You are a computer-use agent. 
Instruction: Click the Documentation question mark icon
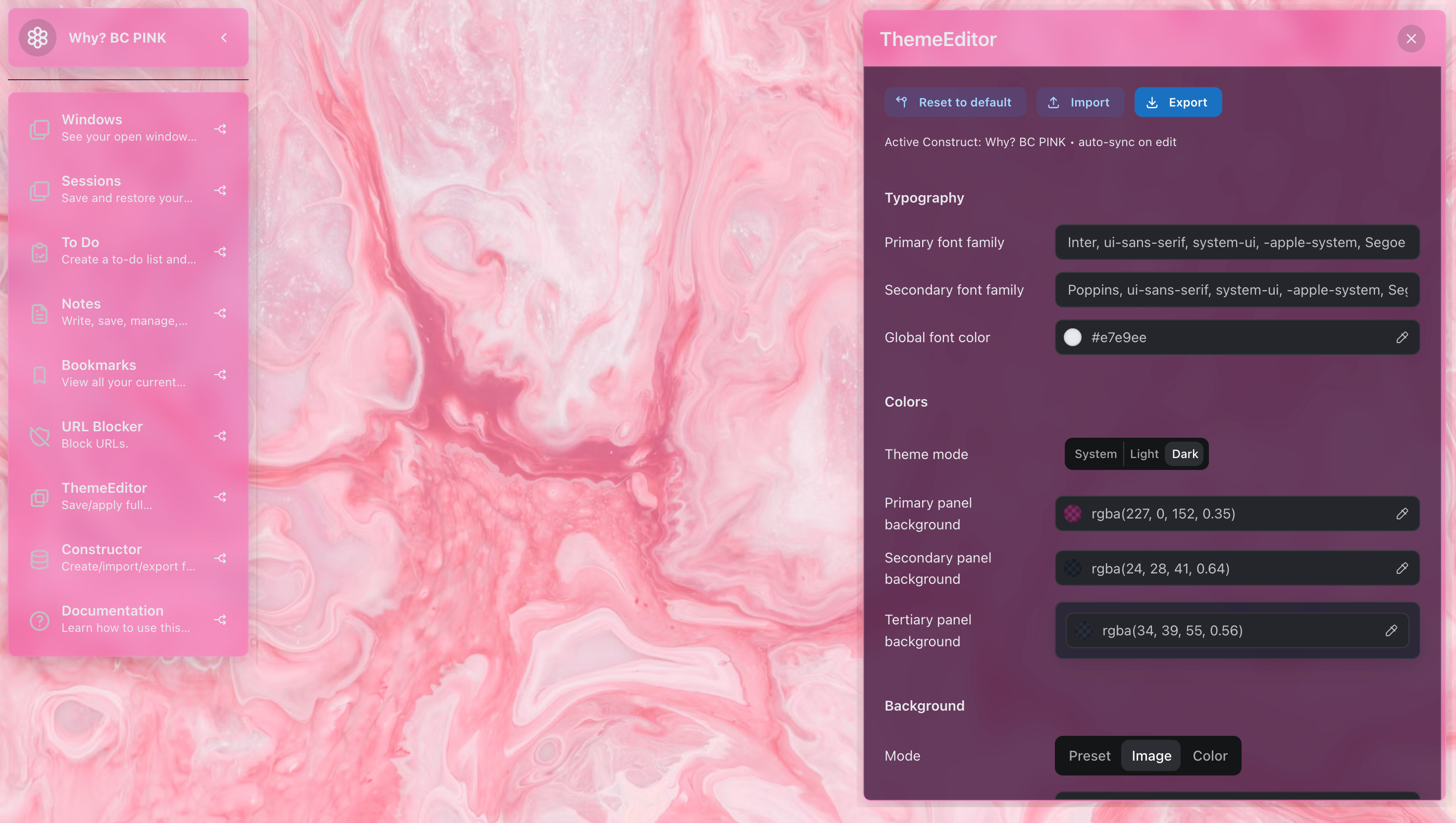tap(40, 620)
